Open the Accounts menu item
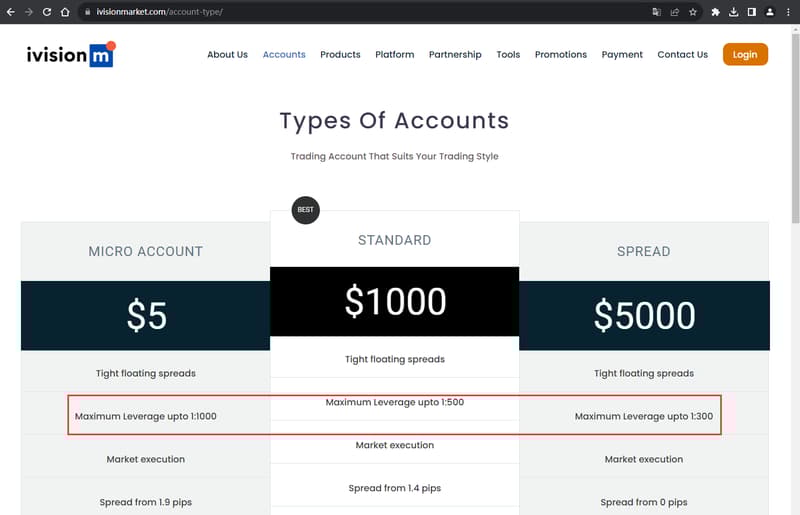The height and width of the screenshot is (515, 800). click(284, 55)
